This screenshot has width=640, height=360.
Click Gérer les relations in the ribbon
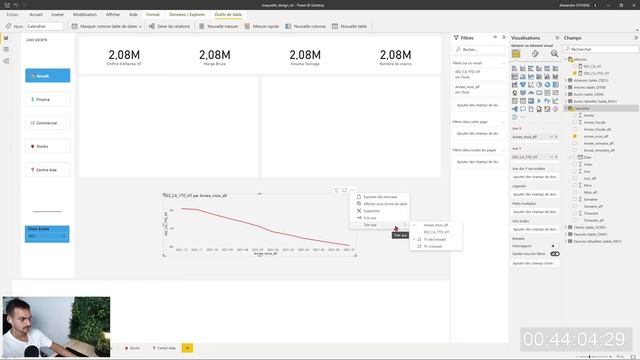click(x=169, y=26)
